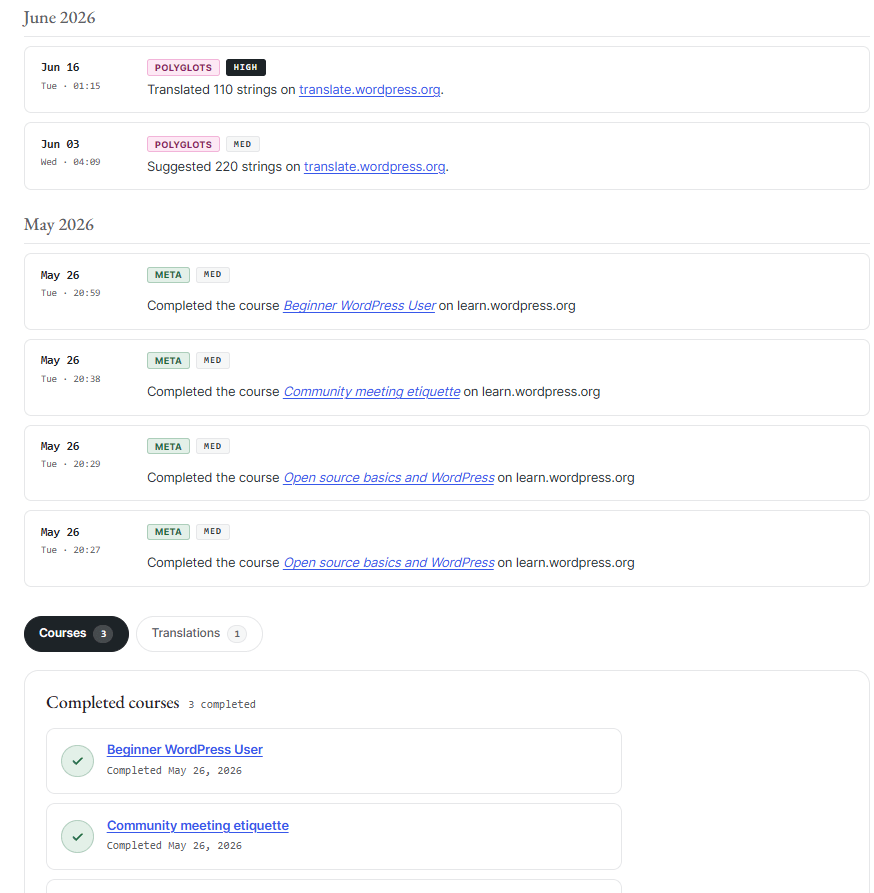
Task: Click POLYGLOTS badge on Jun 03 entry
Action: click(183, 144)
